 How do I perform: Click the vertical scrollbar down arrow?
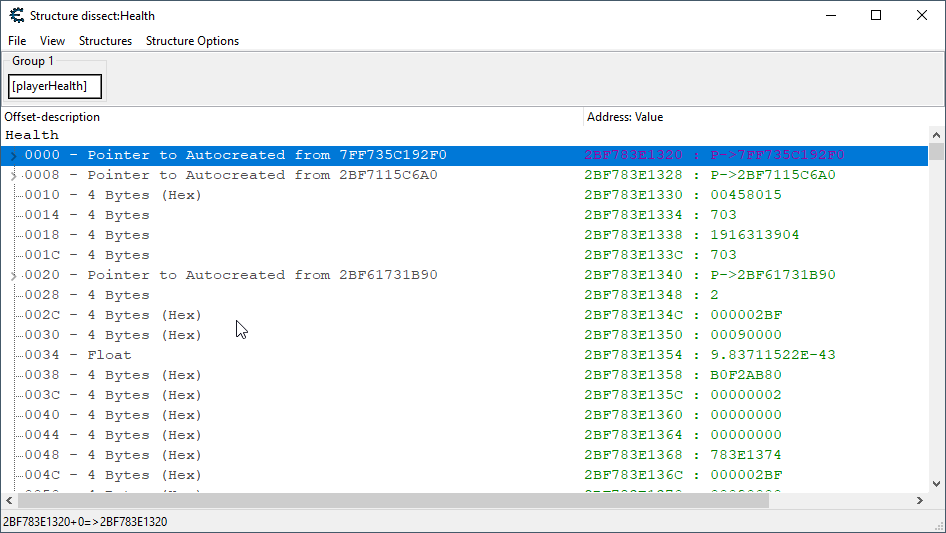pyautogui.click(x=936, y=483)
